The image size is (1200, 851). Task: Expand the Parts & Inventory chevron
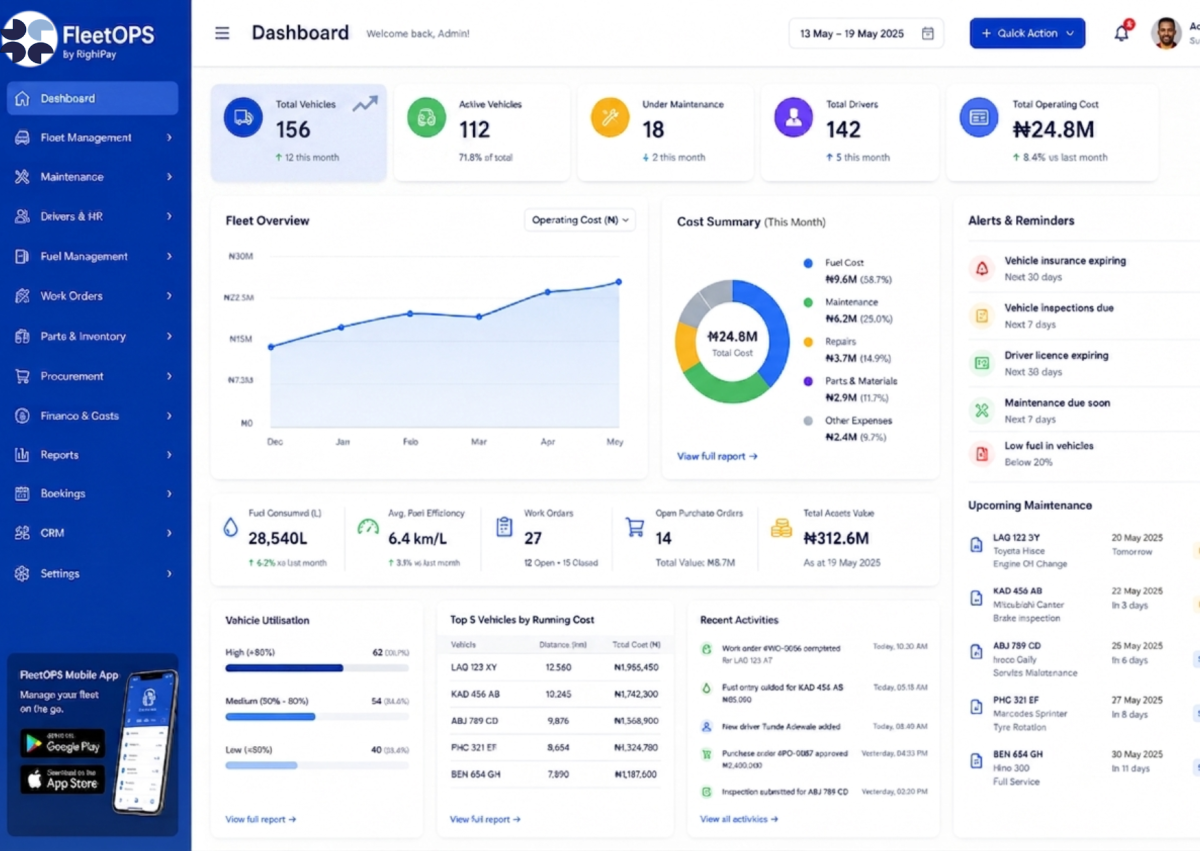click(x=169, y=337)
